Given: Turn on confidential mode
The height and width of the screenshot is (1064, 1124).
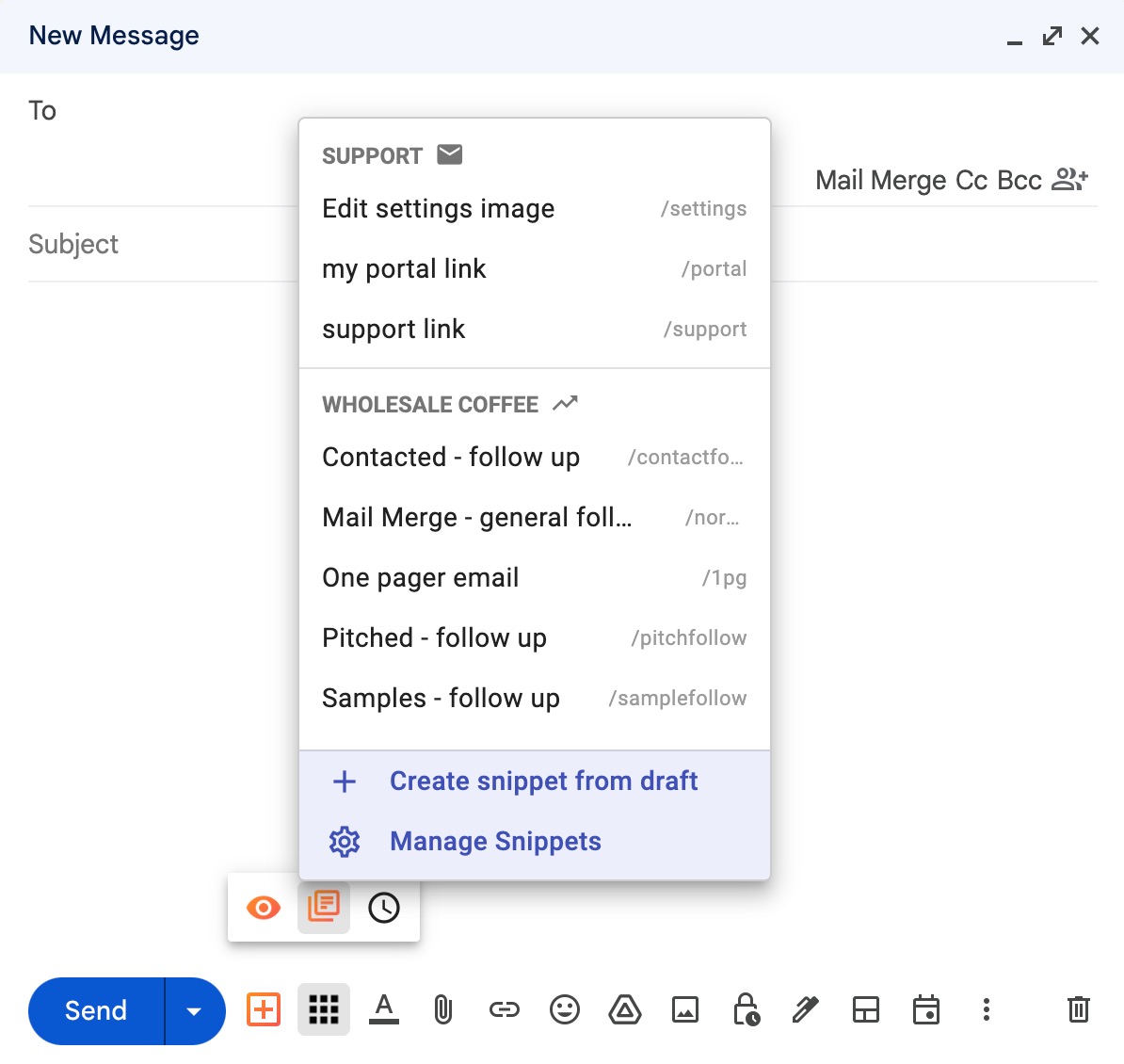Looking at the screenshot, I should pyautogui.click(x=746, y=1009).
